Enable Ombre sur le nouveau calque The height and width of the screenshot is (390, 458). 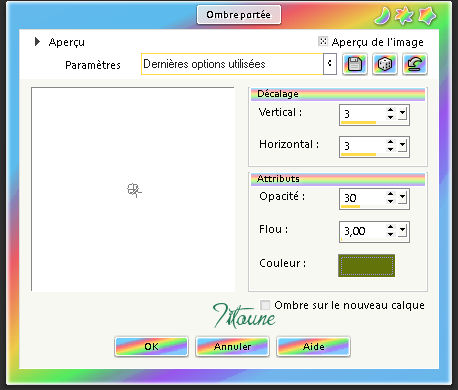[x=265, y=305]
